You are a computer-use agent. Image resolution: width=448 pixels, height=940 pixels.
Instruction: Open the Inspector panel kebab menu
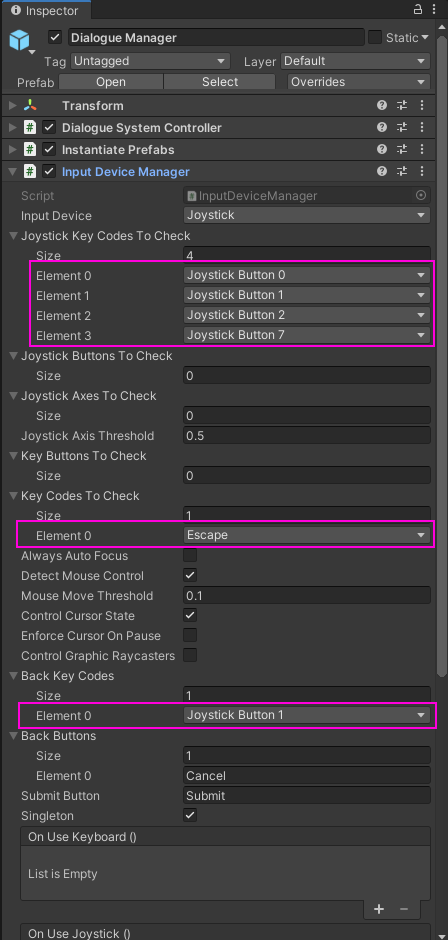tap(434, 10)
